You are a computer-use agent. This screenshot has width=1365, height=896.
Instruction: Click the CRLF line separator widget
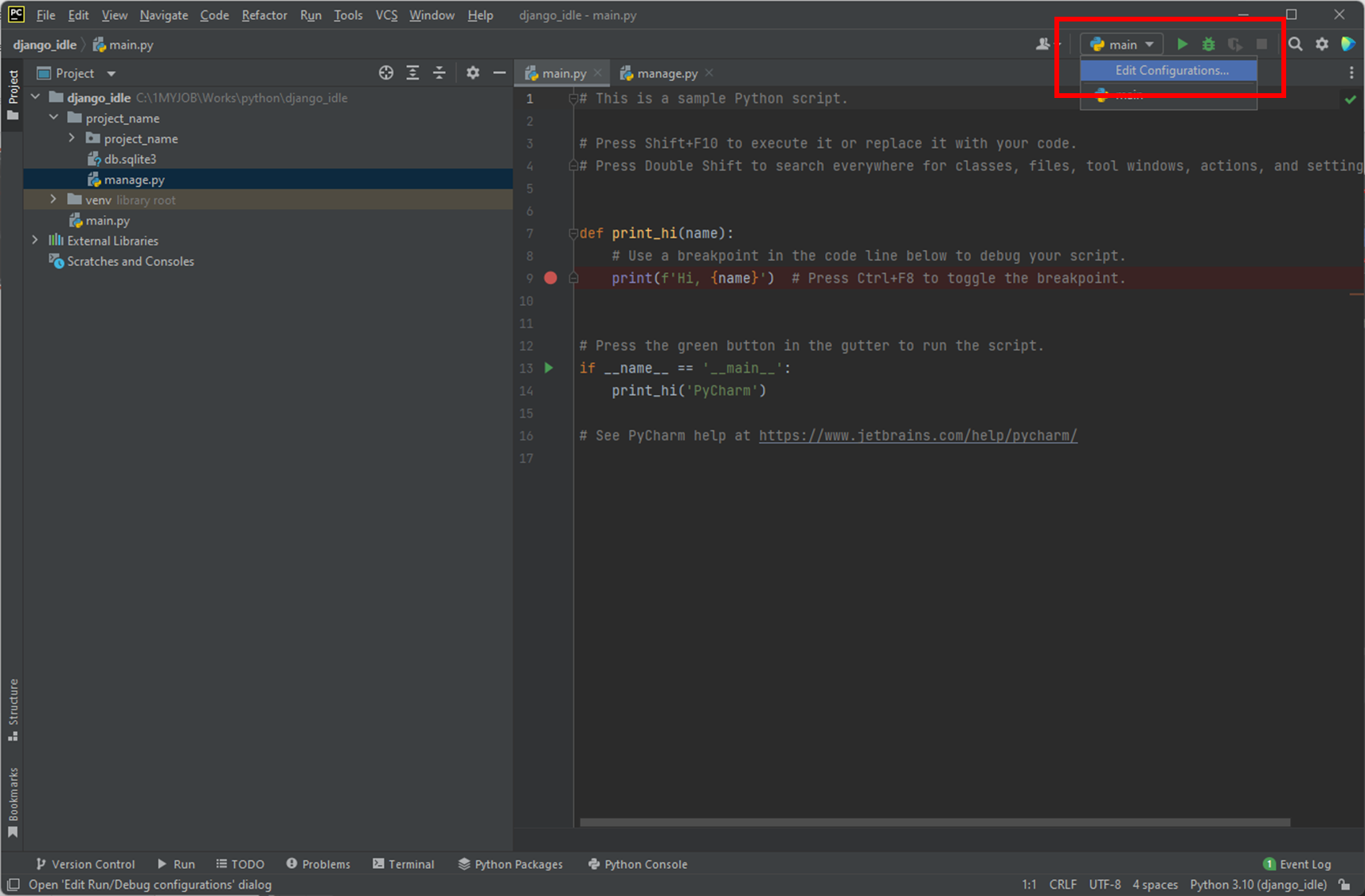[1062, 885]
